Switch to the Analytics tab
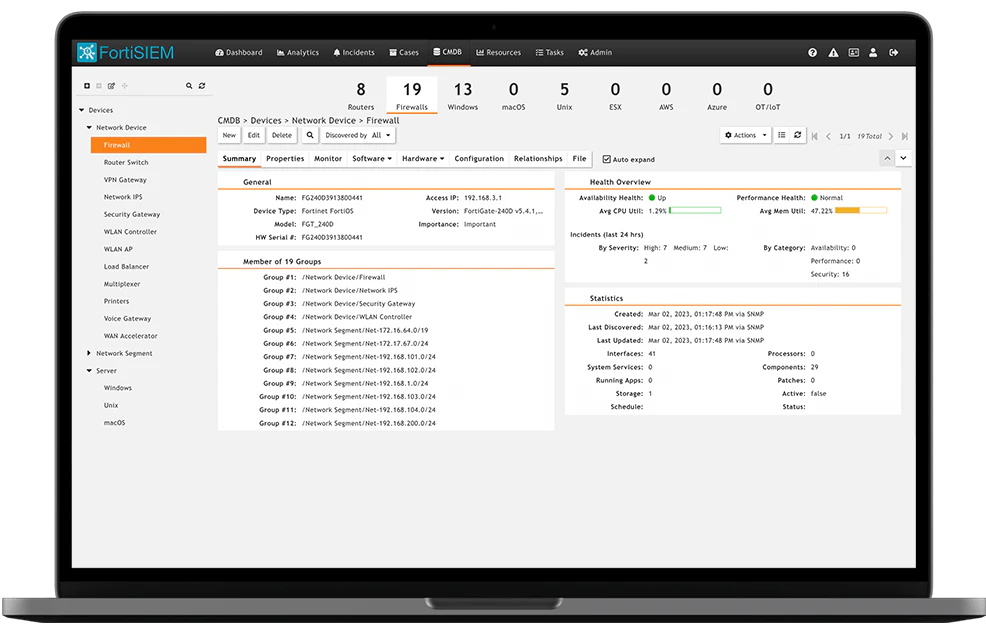This screenshot has height=637, width=986. click(297, 52)
